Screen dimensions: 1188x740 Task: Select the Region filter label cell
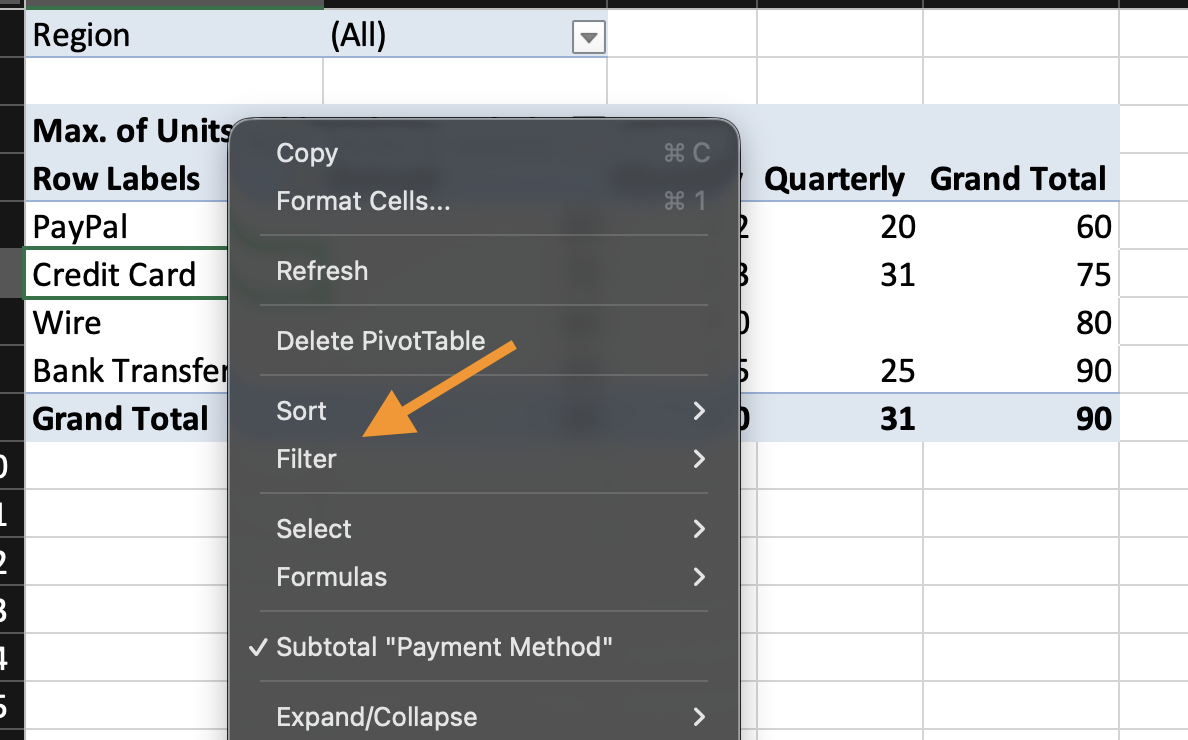[x=82, y=36]
